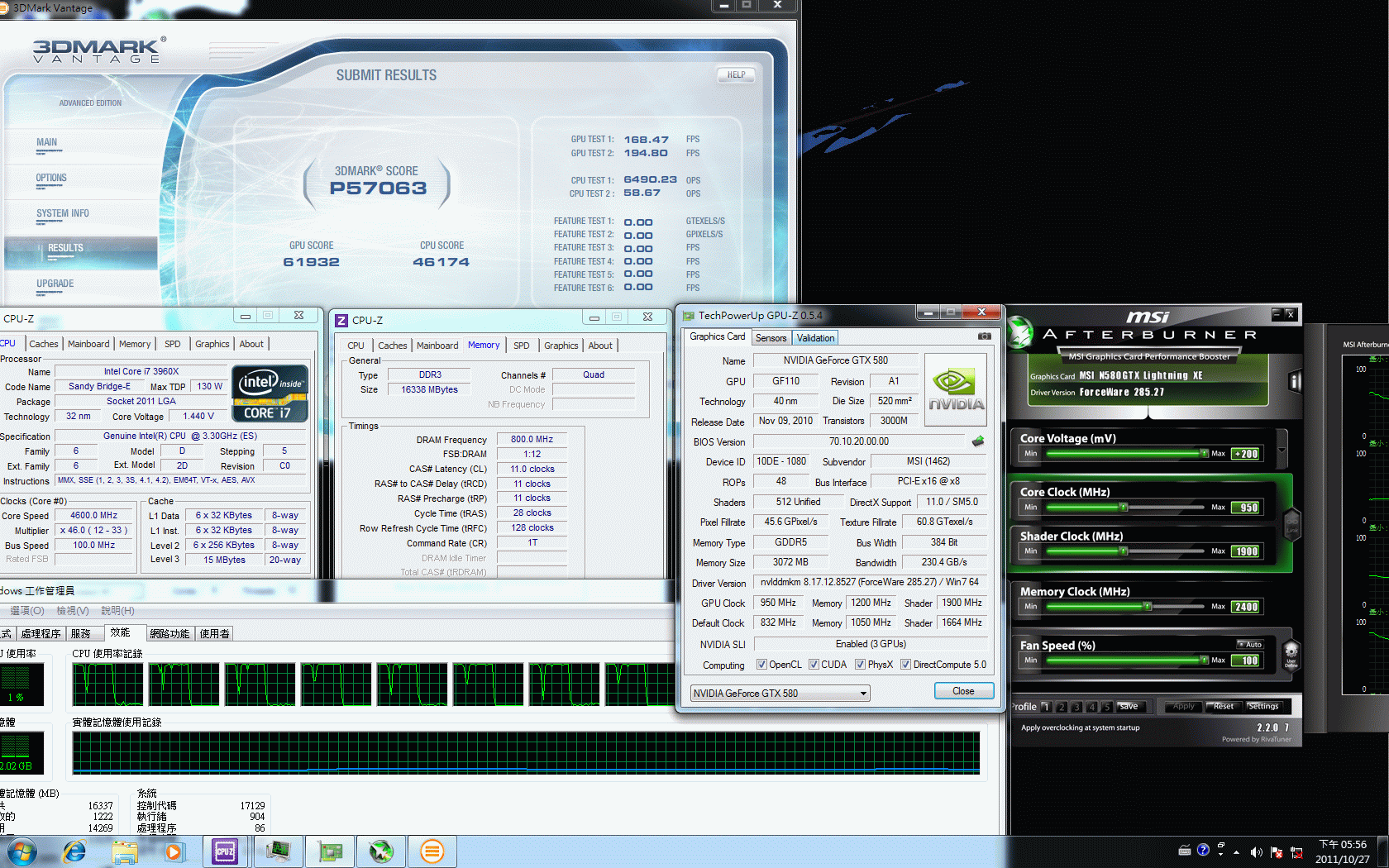Open SYSTEM INFO in 3DMark Vantage sidebar
The image size is (1389, 868).
pyautogui.click(x=62, y=213)
